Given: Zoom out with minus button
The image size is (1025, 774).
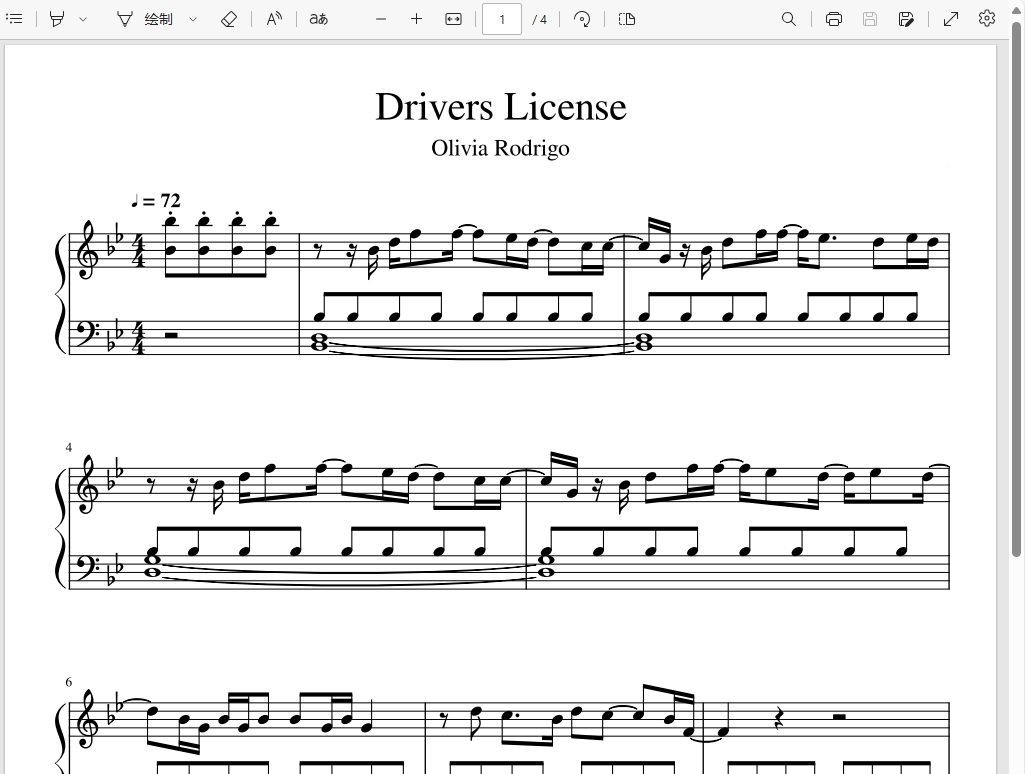Looking at the screenshot, I should [x=381, y=19].
